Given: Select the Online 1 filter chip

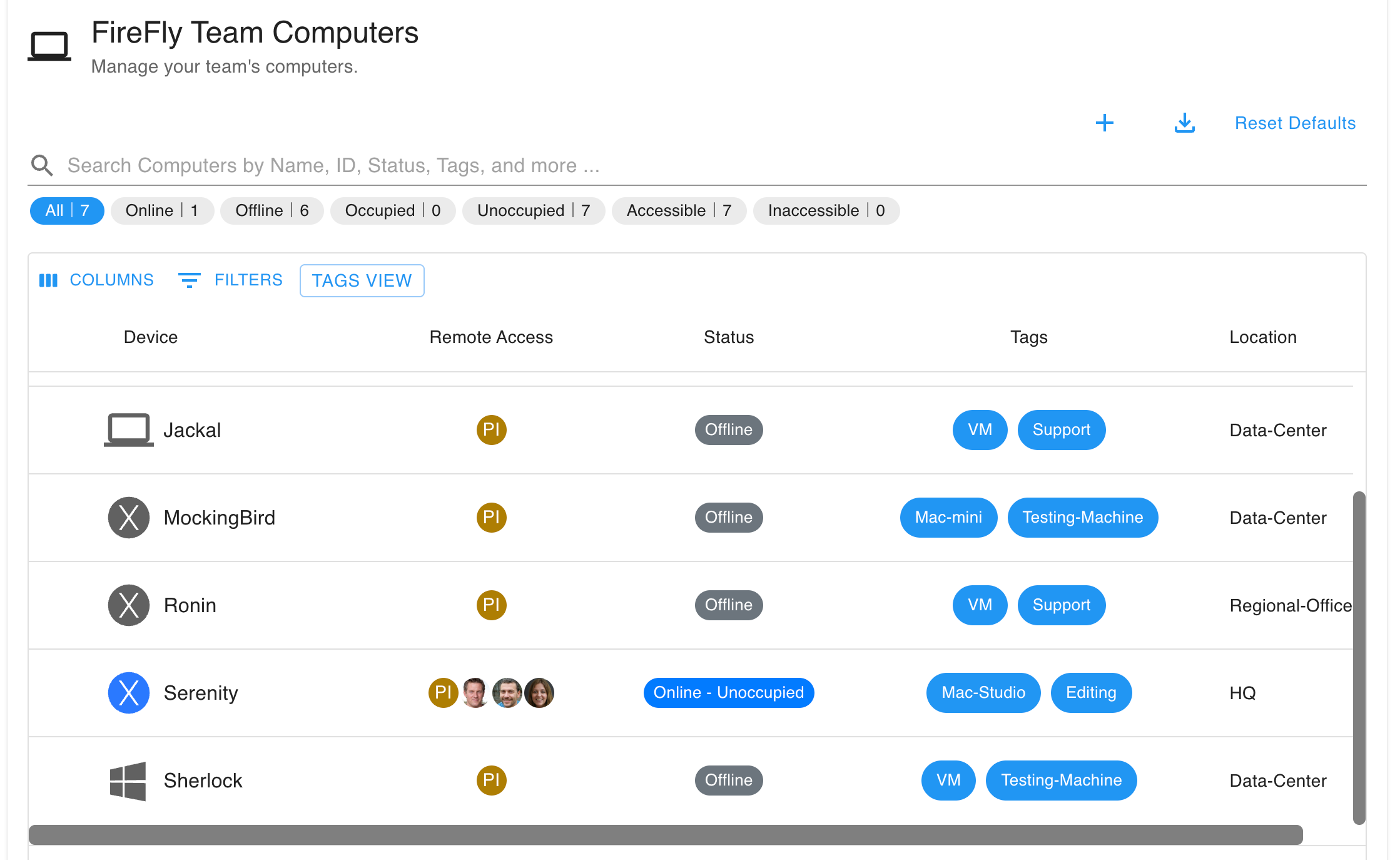Looking at the screenshot, I should coord(162,211).
